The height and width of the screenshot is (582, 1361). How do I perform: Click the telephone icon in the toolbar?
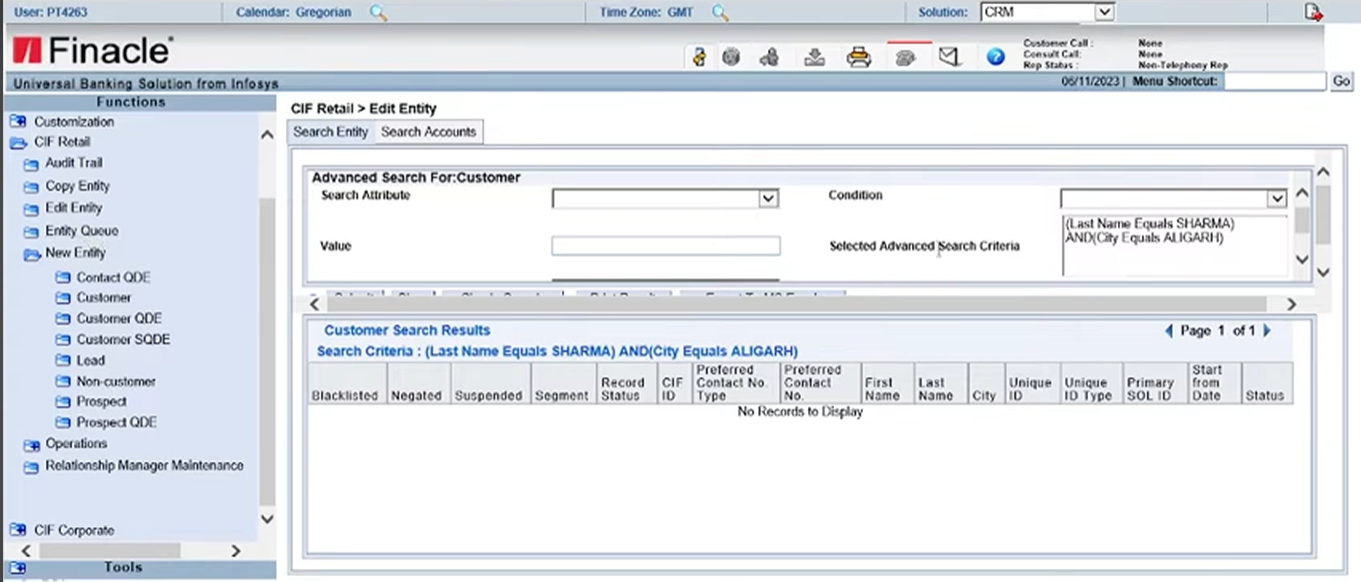pyautogui.click(x=906, y=58)
